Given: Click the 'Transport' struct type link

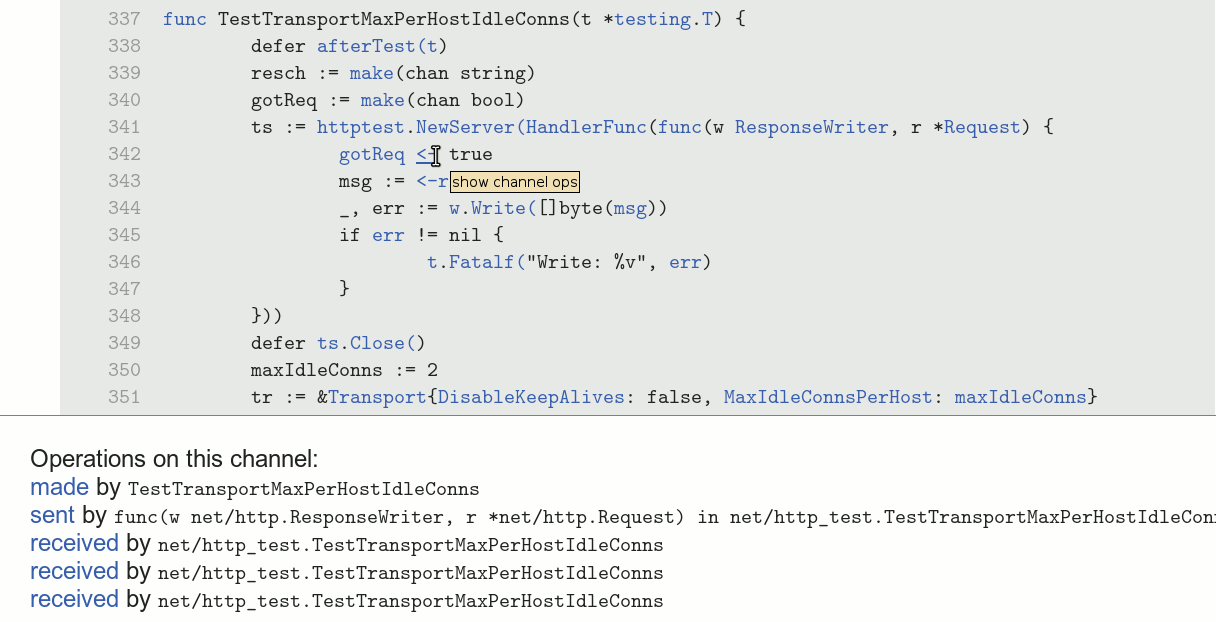Looking at the screenshot, I should [x=377, y=397].
